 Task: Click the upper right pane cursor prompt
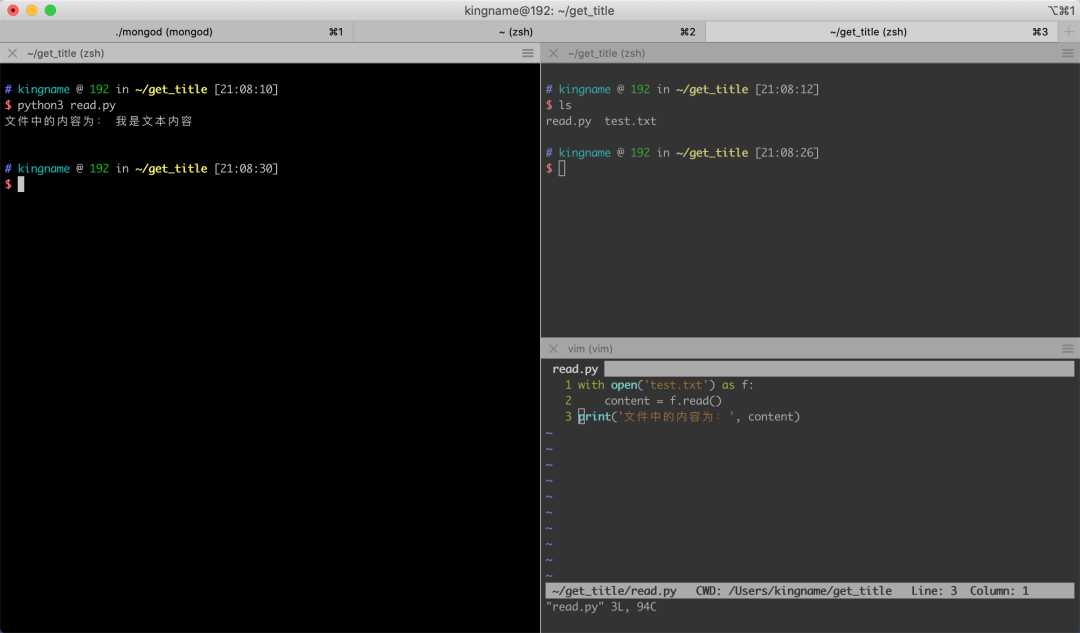point(561,169)
